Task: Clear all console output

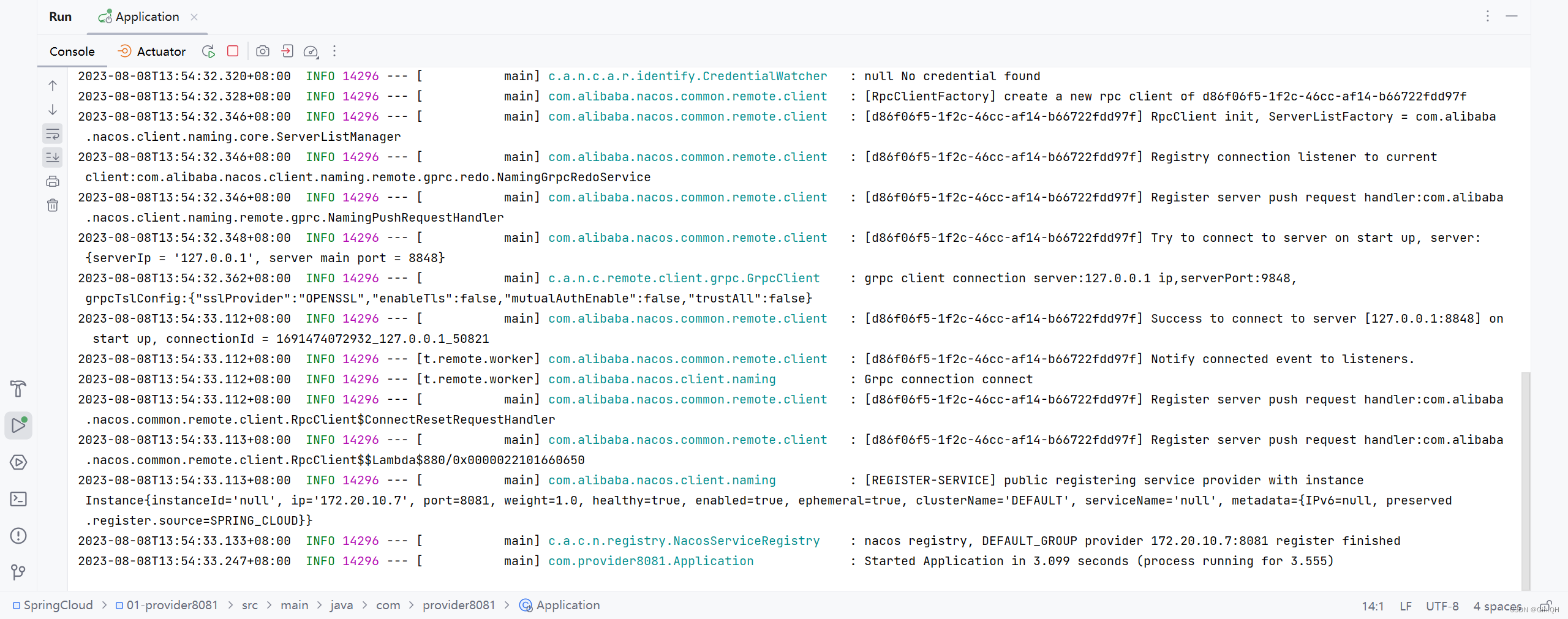Action: tap(53, 205)
